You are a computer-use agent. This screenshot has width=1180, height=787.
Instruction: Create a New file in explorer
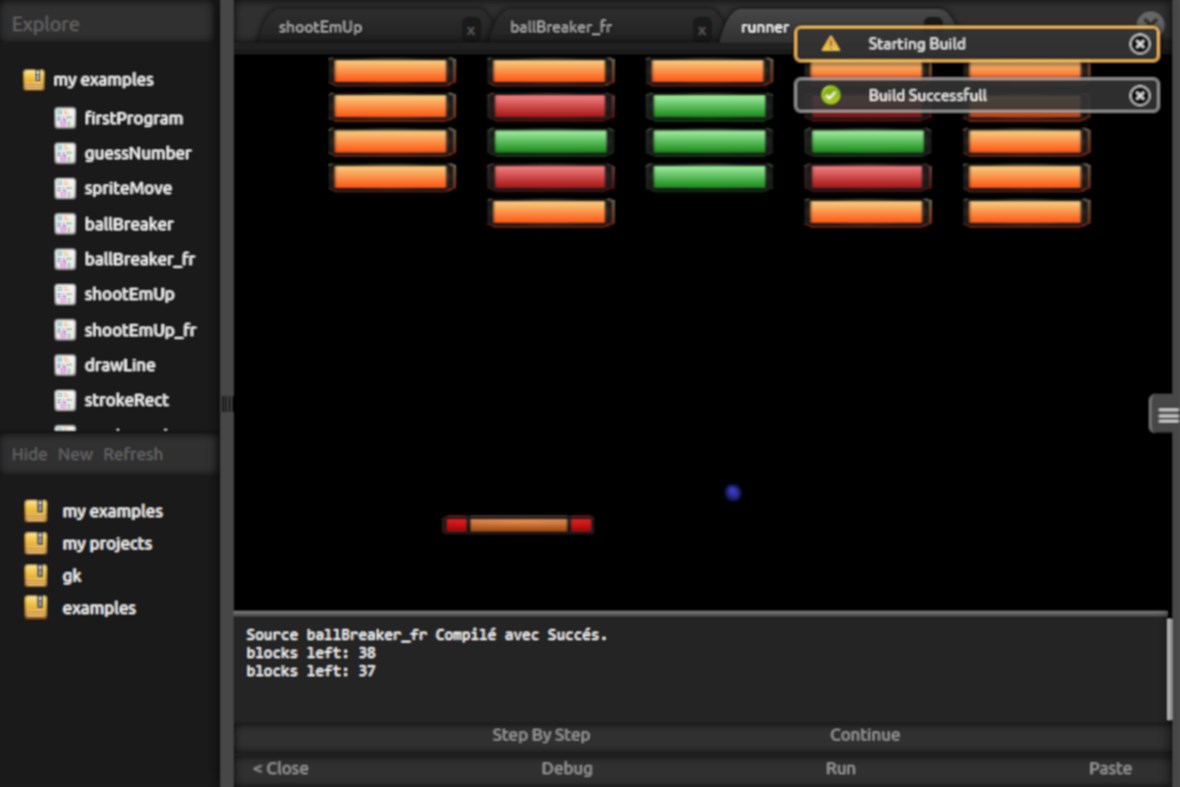75,454
